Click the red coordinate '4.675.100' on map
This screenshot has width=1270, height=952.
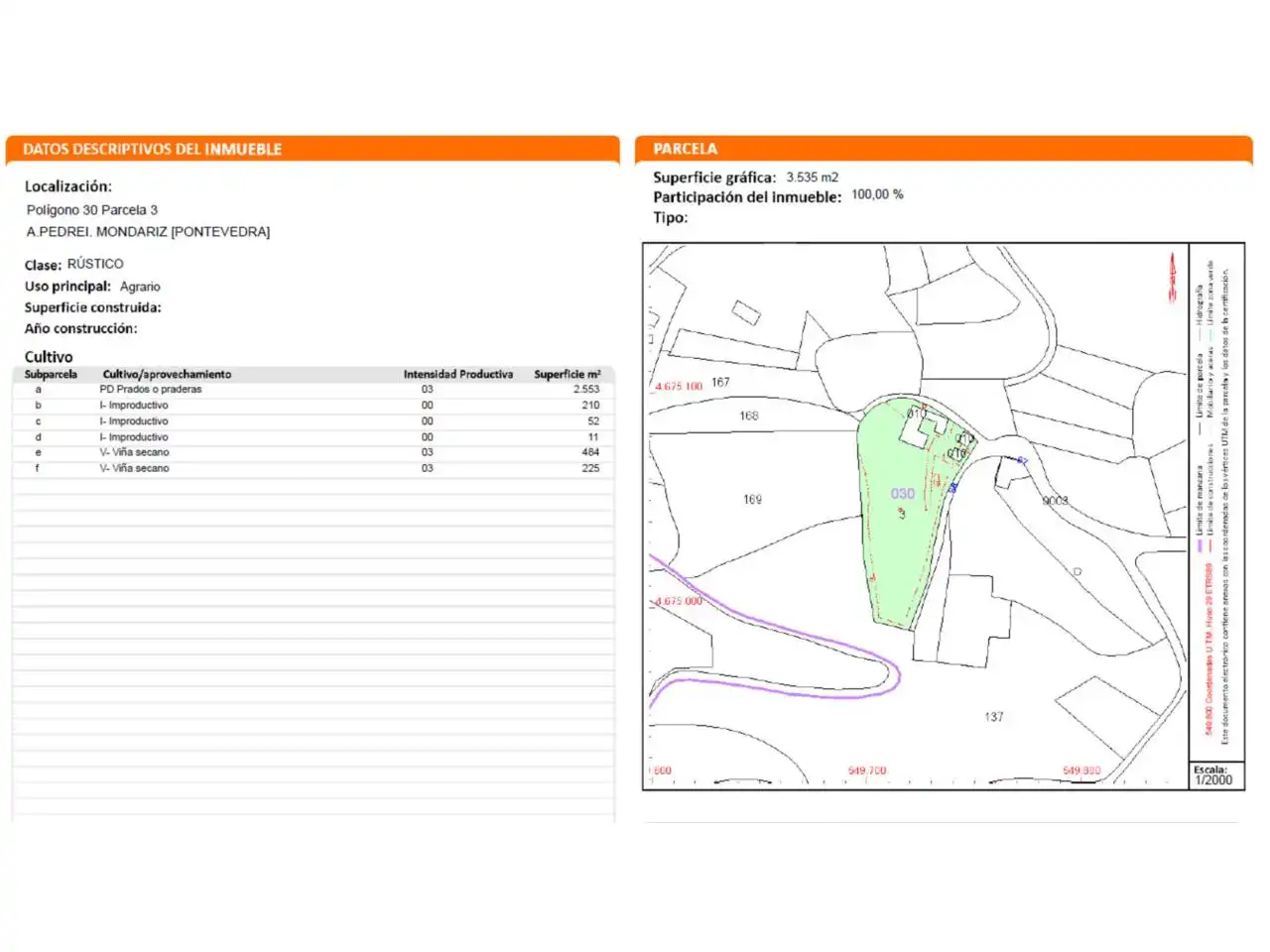pos(679,386)
